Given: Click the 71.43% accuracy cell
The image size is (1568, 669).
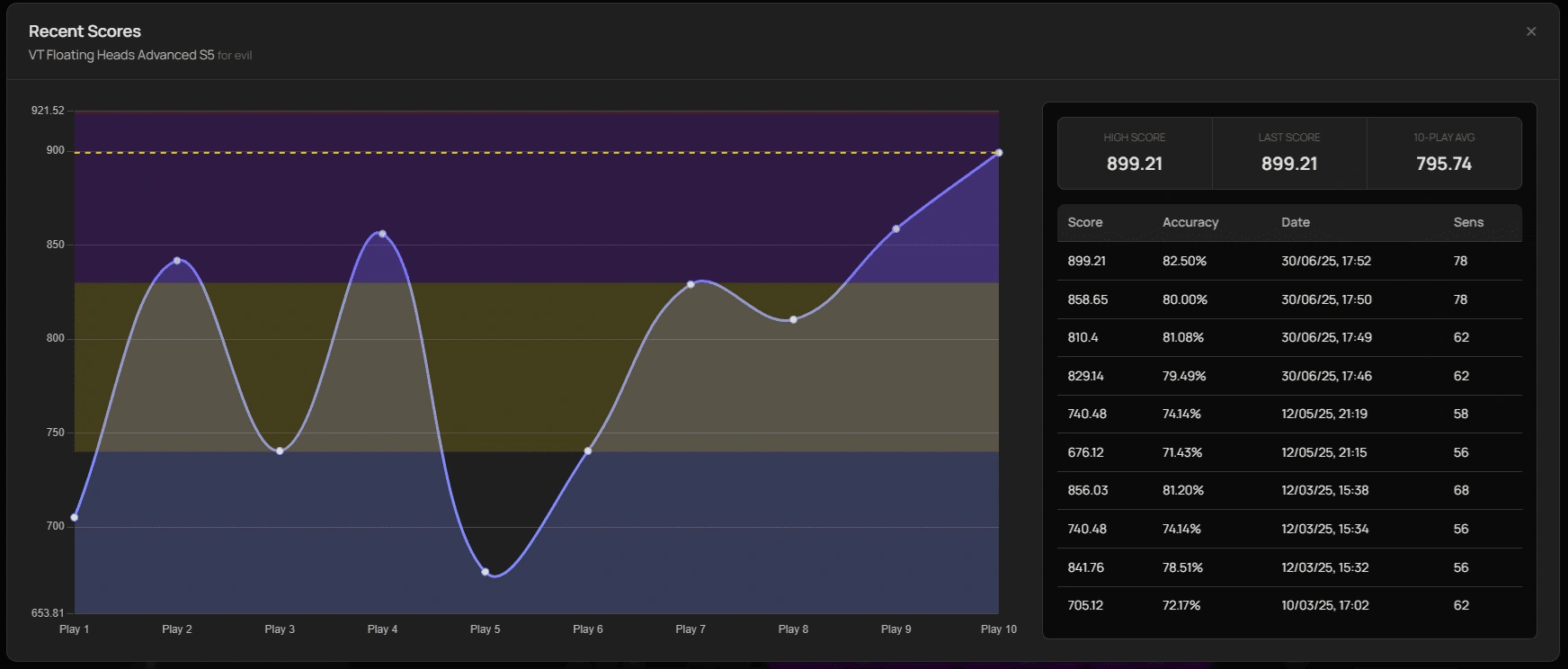Looking at the screenshot, I should pyautogui.click(x=1182, y=452).
